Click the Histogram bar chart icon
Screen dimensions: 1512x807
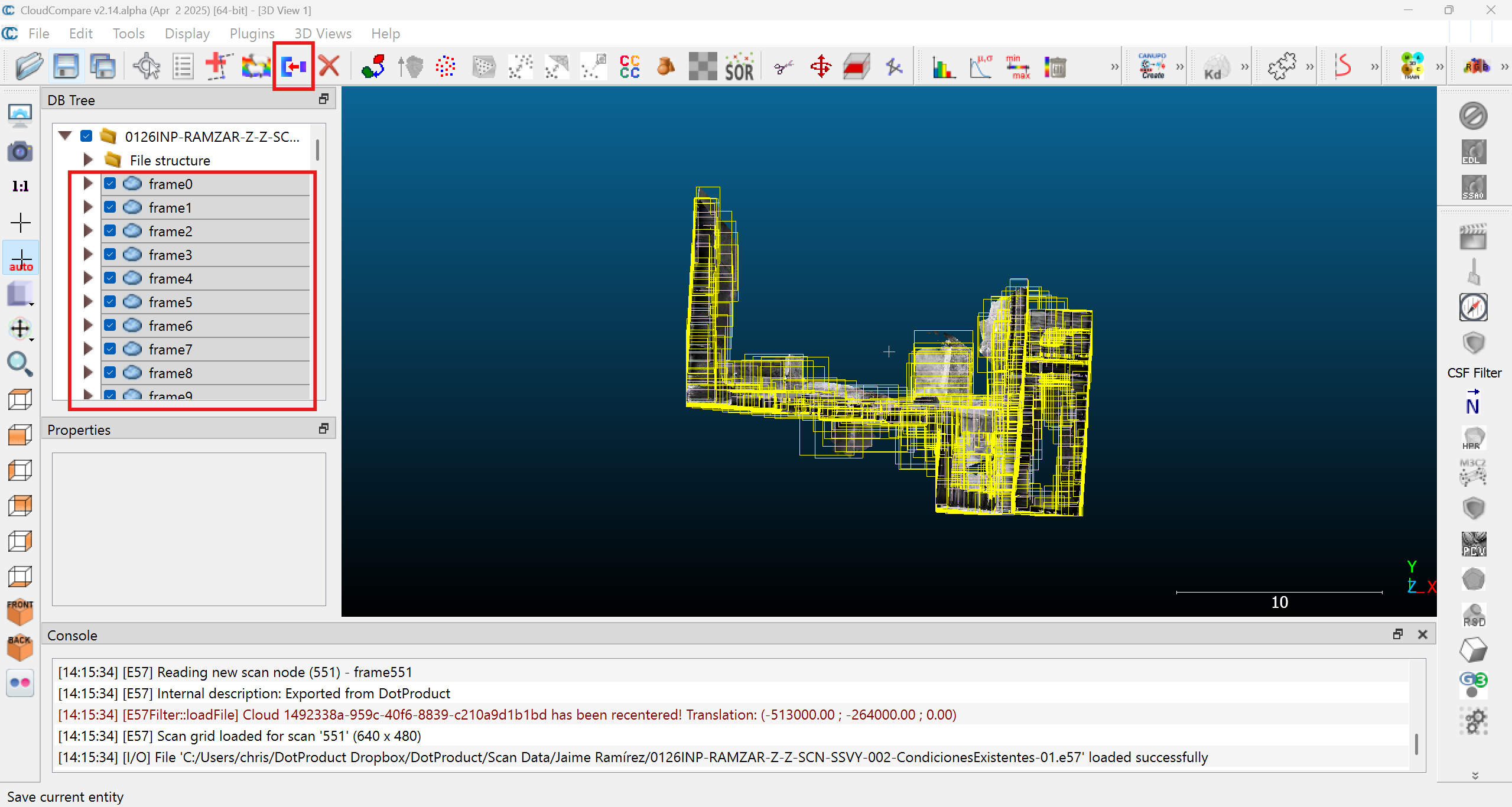(x=944, y=67)
